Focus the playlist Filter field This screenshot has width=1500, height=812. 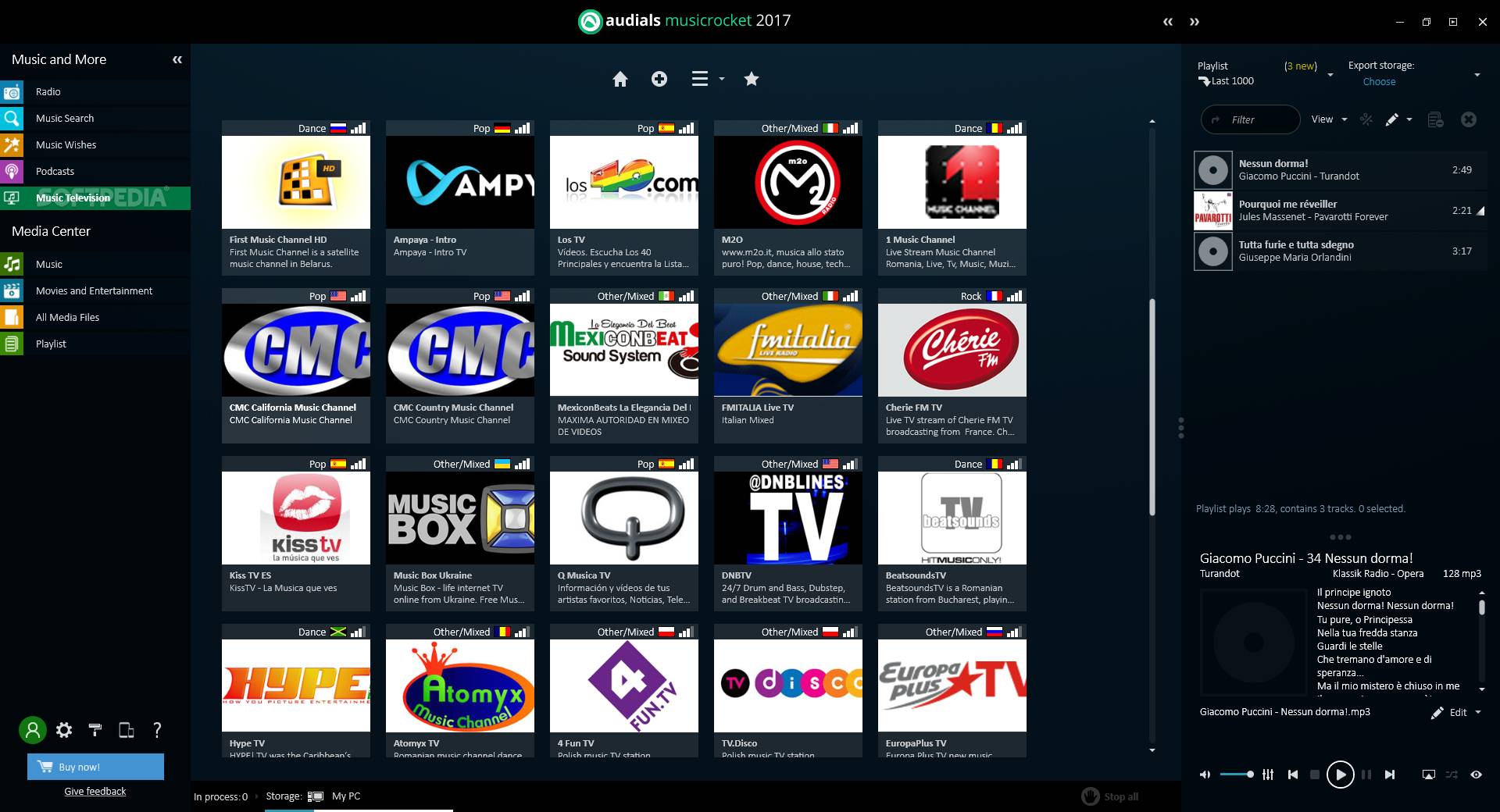click(x=1251, y=119)
